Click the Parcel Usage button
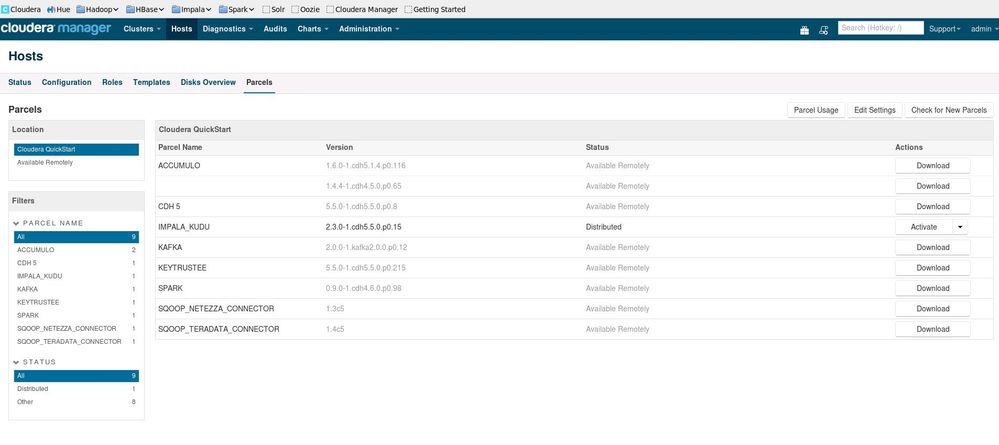999x445 pixels. coord(816,110)
